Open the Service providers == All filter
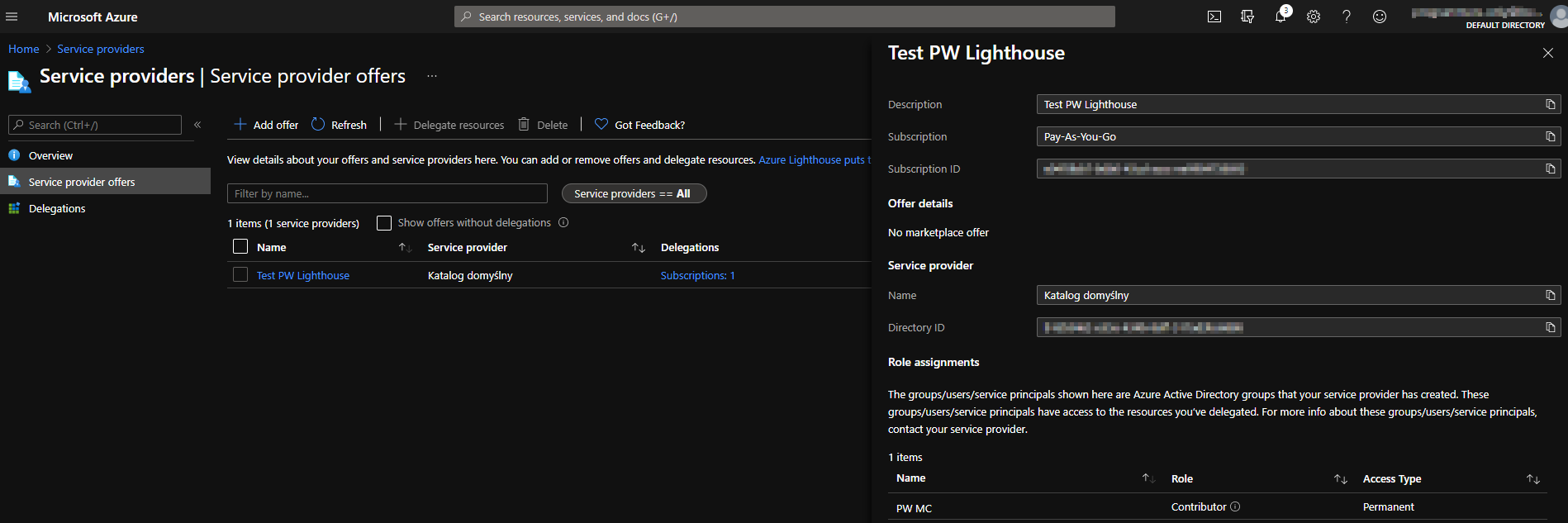The image size is (1568, 523). (634, 193)
